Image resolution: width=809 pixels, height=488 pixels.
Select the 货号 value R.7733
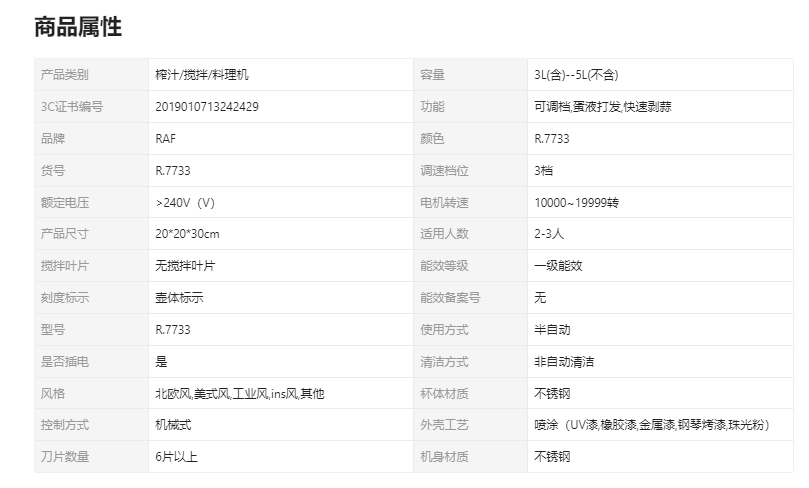(x=173, y=171)
